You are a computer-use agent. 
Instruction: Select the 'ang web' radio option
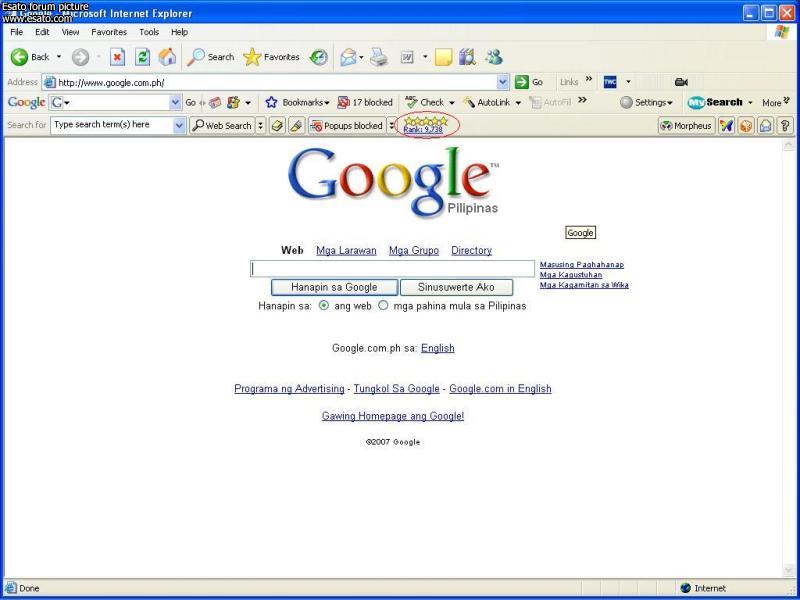tap(324, 306)
